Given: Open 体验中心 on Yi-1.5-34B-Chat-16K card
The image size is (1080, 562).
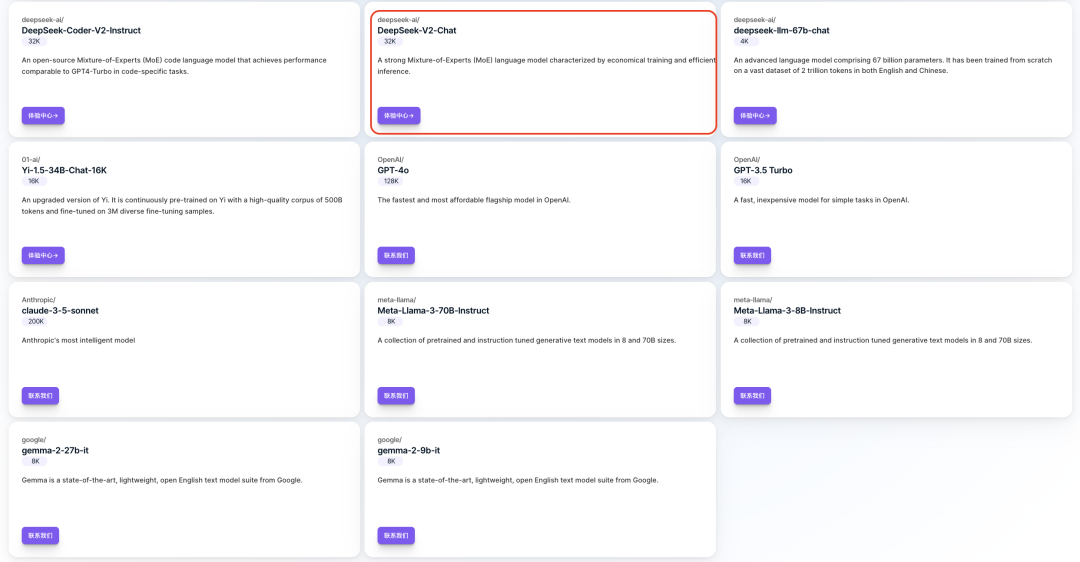Looking at the screenshot, I should 43,256.
